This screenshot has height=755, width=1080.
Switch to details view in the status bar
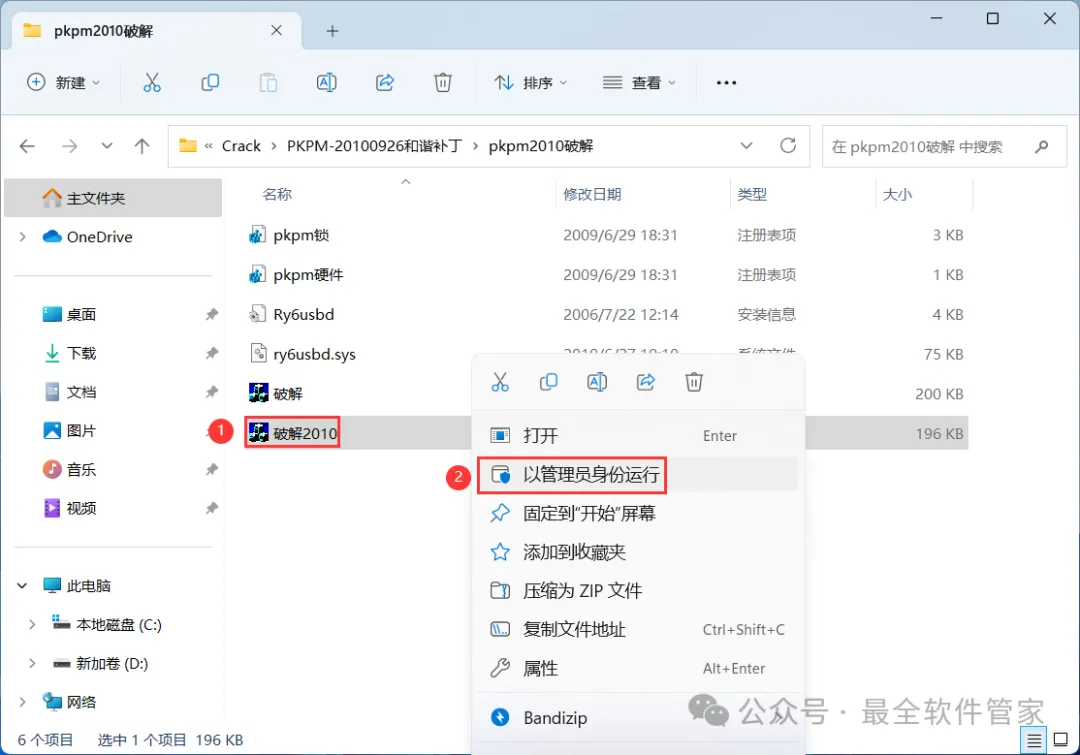pos(1034,741)
